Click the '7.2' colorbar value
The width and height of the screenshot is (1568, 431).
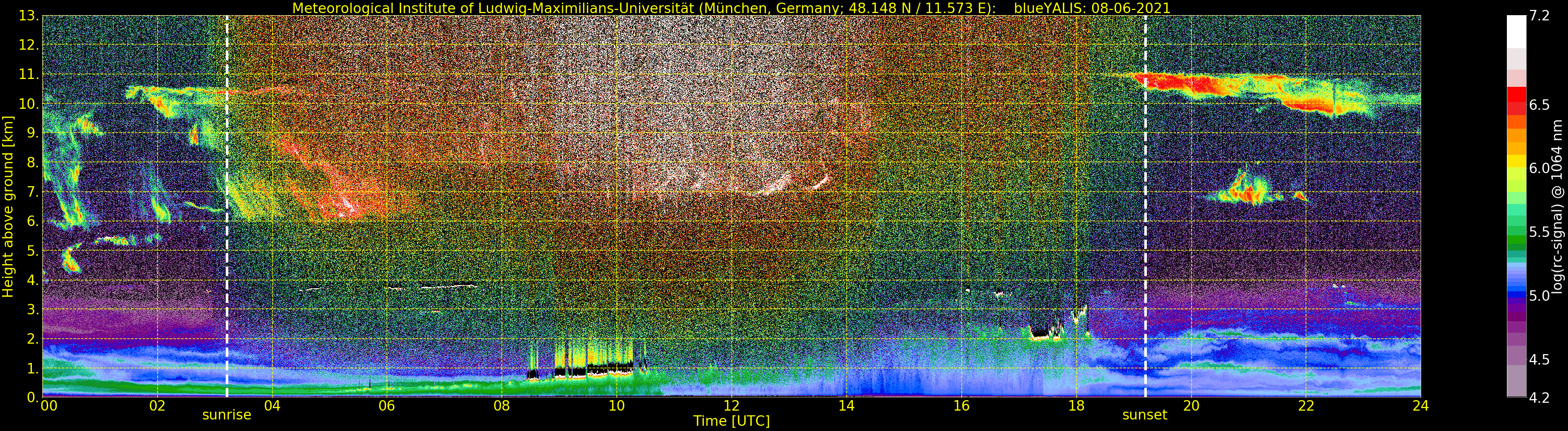1539,16
